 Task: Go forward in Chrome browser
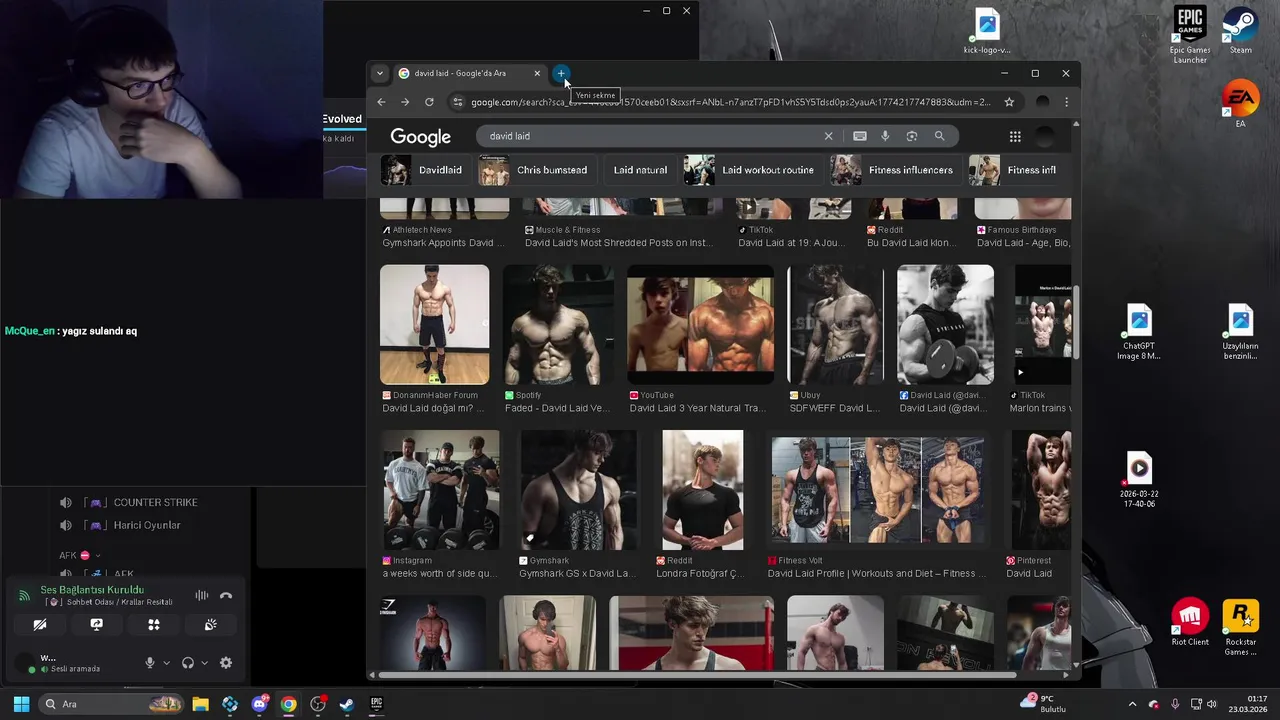pyautogui.click(x=405, y=102)
